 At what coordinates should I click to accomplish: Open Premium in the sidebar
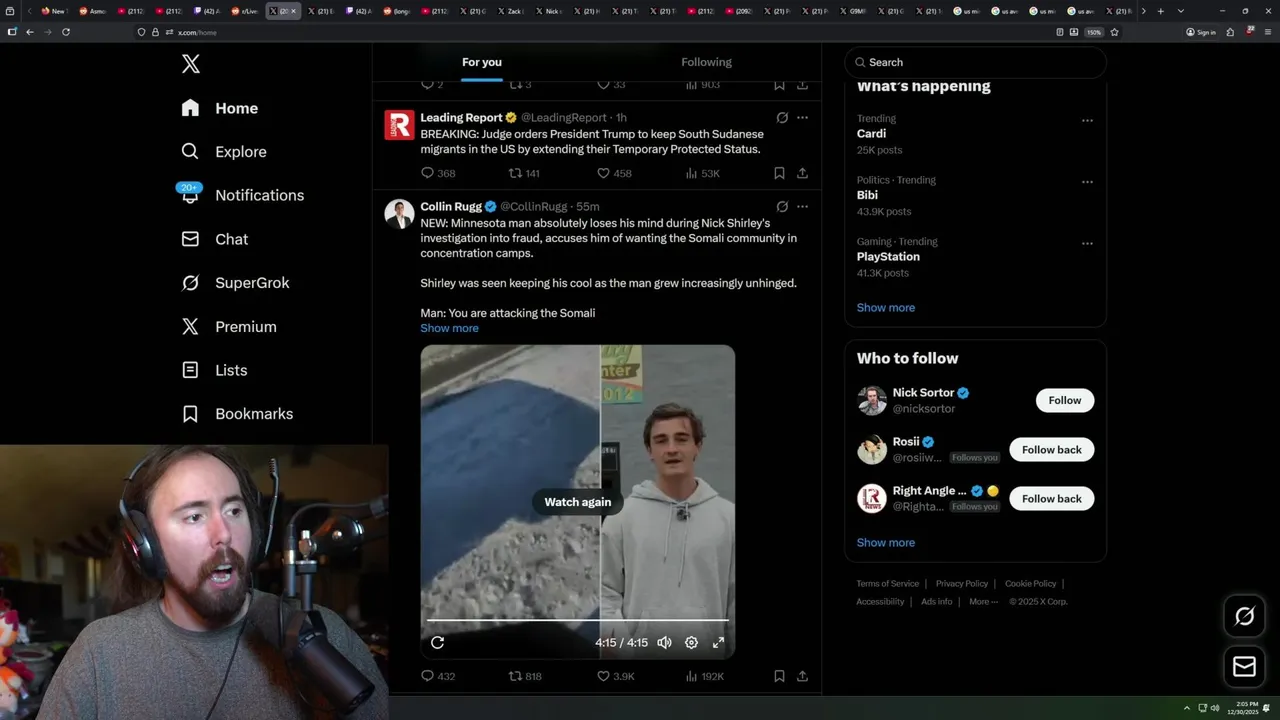(229, 326)
